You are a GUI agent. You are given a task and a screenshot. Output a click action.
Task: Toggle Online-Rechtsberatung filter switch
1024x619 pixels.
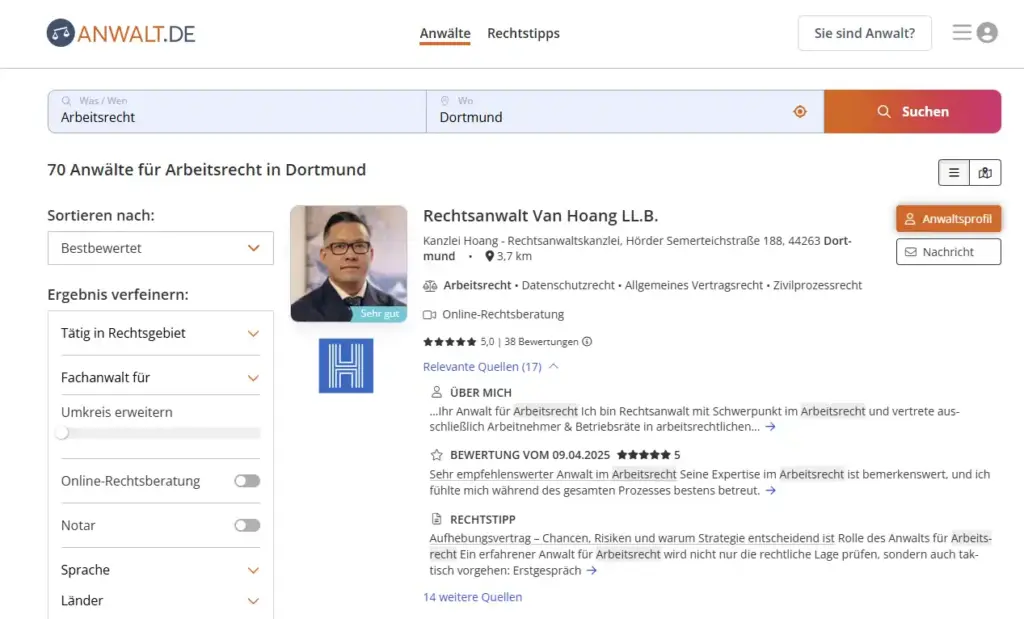(248, 481)
